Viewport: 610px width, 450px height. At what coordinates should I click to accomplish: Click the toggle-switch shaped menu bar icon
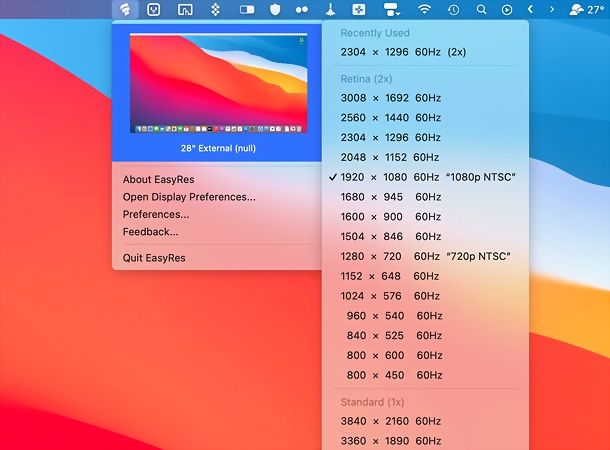(x=247, y=10)
